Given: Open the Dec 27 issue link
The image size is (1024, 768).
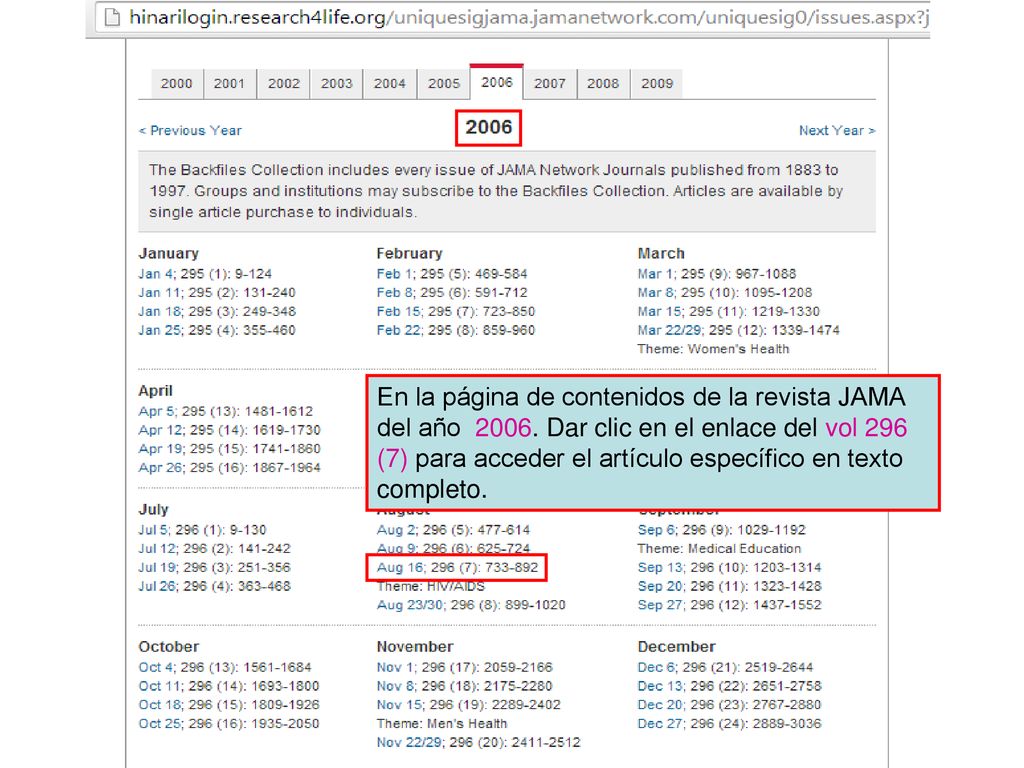Looking at the screenshot, I should click(660, 725).
